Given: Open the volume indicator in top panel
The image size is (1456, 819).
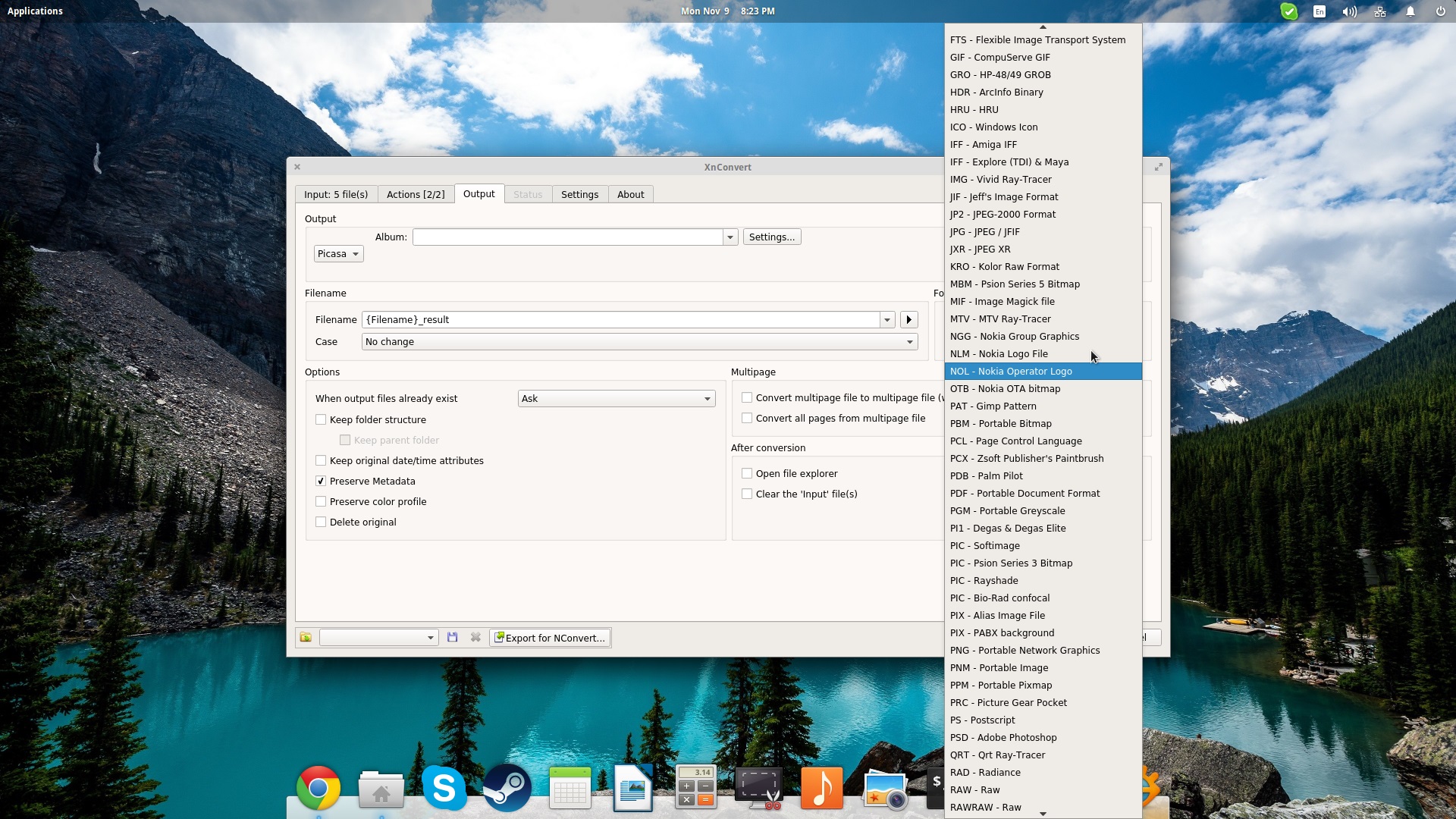Looking at the screenshot, I should pyautogui.click(x=1350, y=11).
